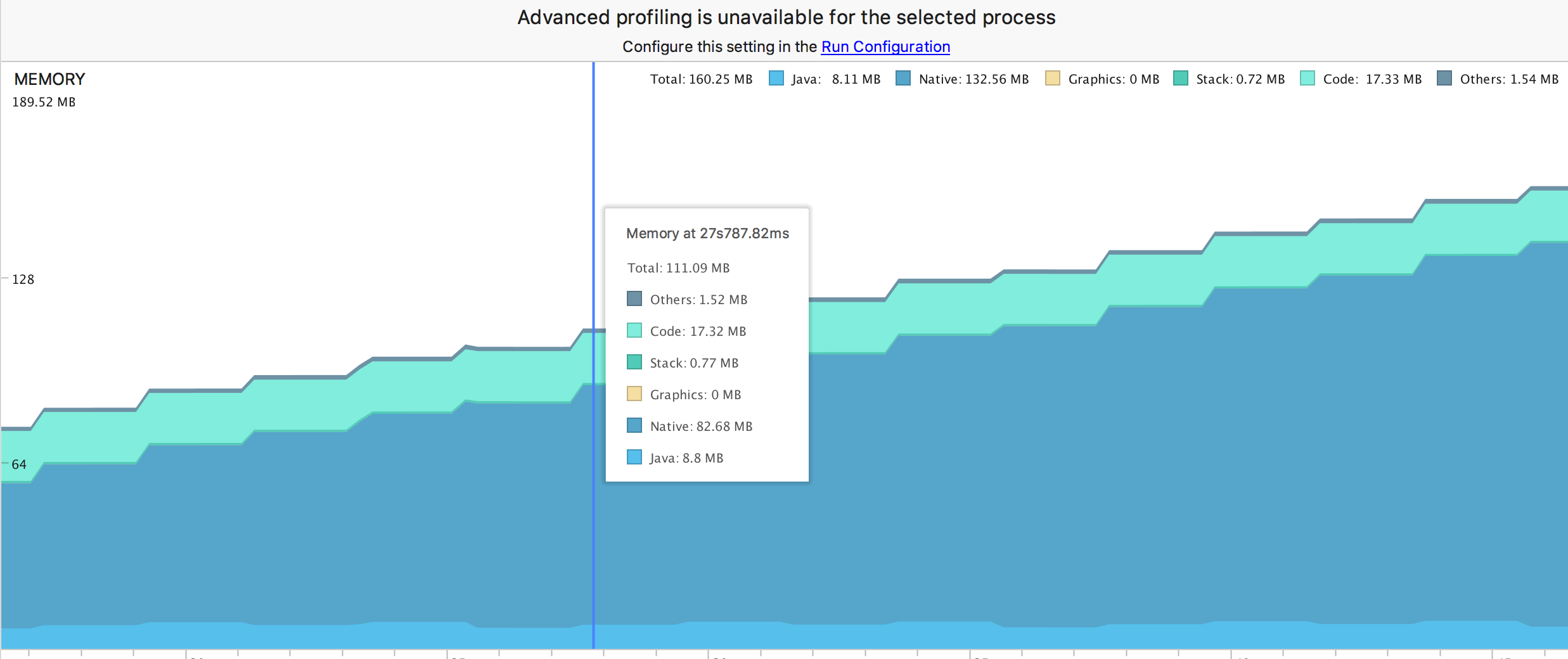The width and height of the screenshot is (1568, 659).
Task: Select the MEMORY section header
Action: [49, 79]
